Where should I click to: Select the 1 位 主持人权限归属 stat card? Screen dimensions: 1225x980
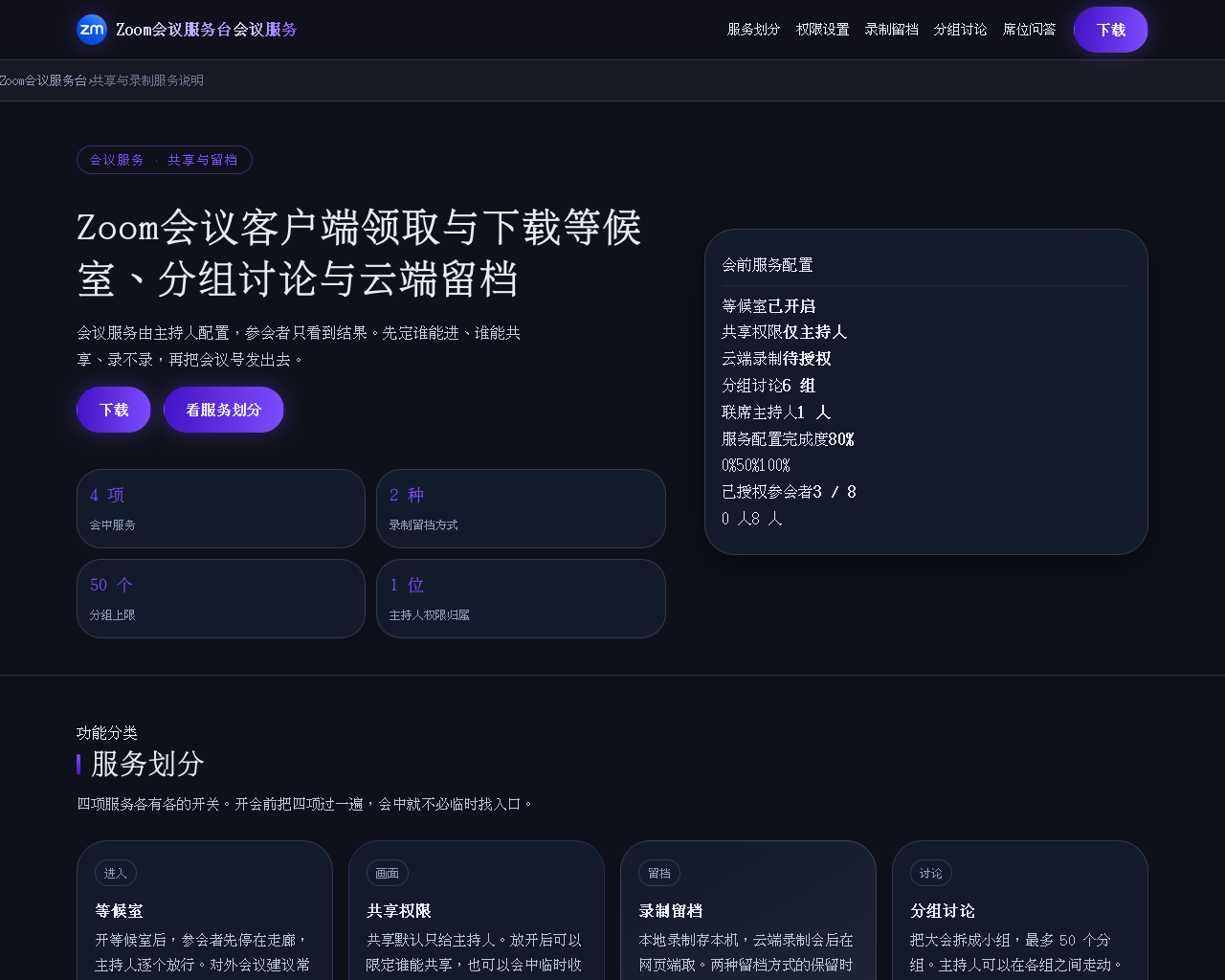coord(521,598)
